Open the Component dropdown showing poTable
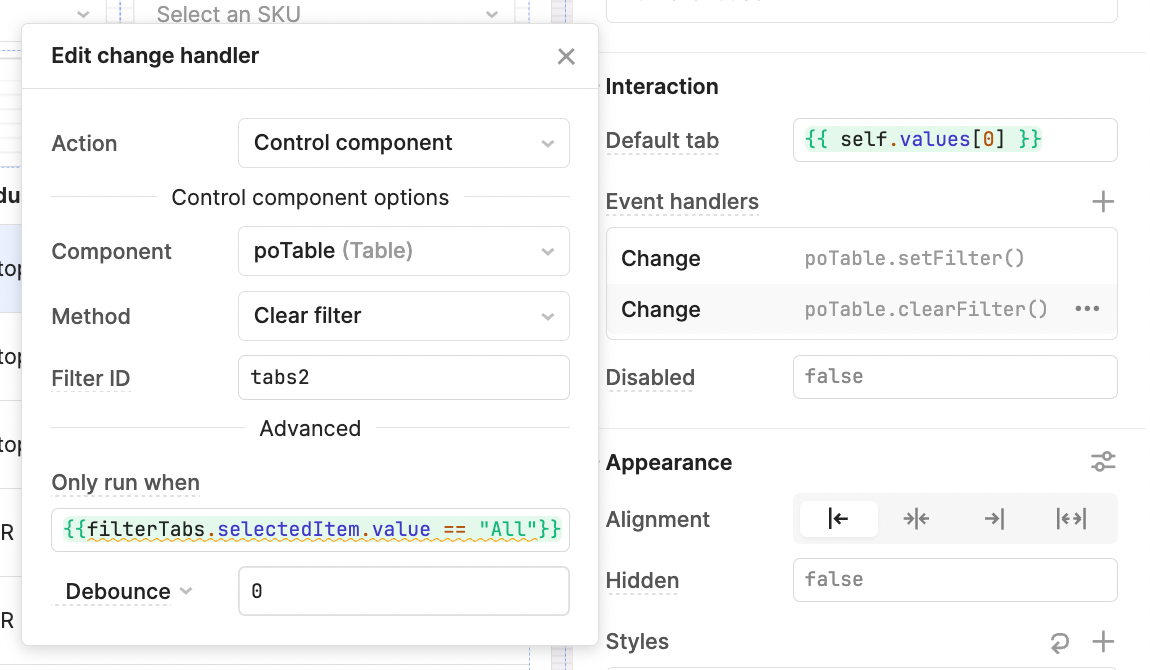 403,251
